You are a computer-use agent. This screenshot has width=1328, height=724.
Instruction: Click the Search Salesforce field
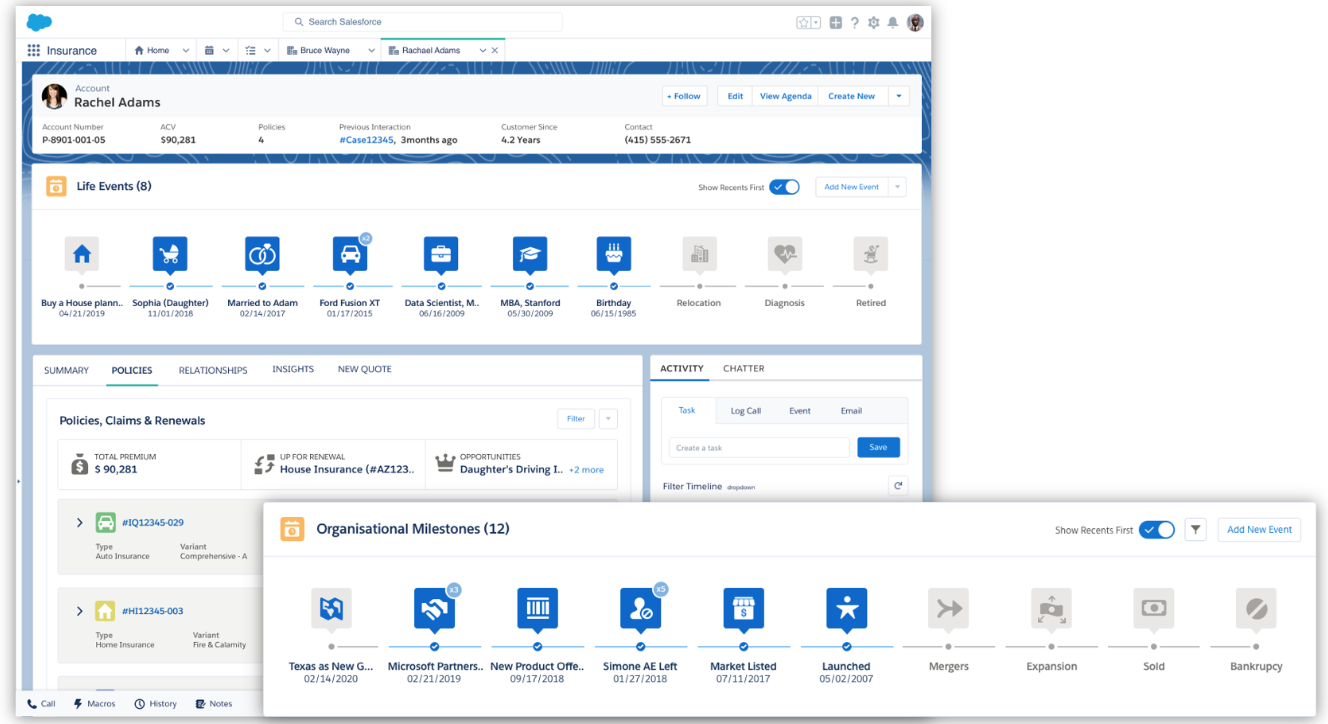coord(421,21)
